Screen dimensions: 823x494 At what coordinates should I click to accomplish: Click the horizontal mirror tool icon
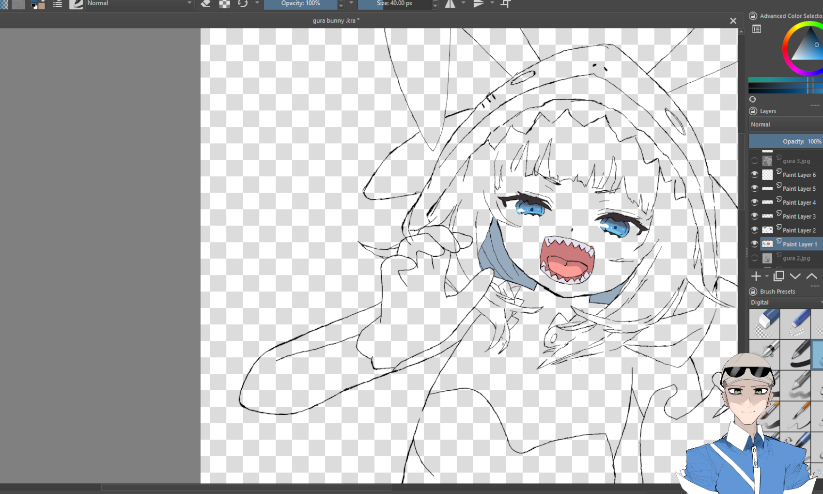pos(450,4)
